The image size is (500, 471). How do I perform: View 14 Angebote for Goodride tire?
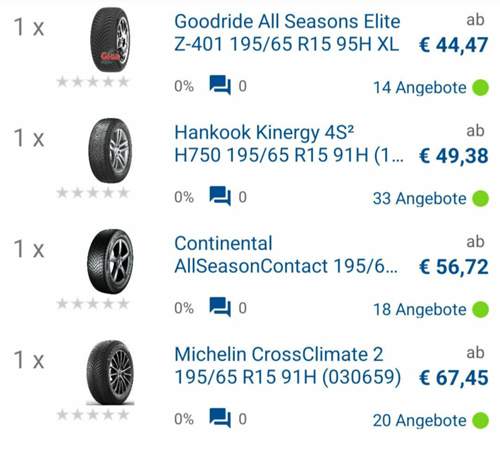pos(420,88)
